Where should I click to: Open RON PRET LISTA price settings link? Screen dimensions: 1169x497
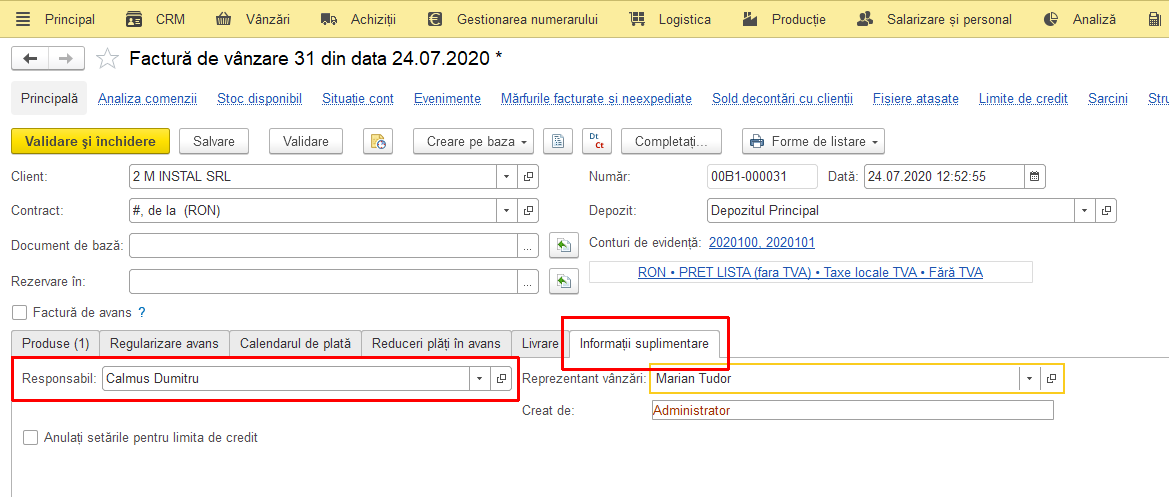click(810, 273)
